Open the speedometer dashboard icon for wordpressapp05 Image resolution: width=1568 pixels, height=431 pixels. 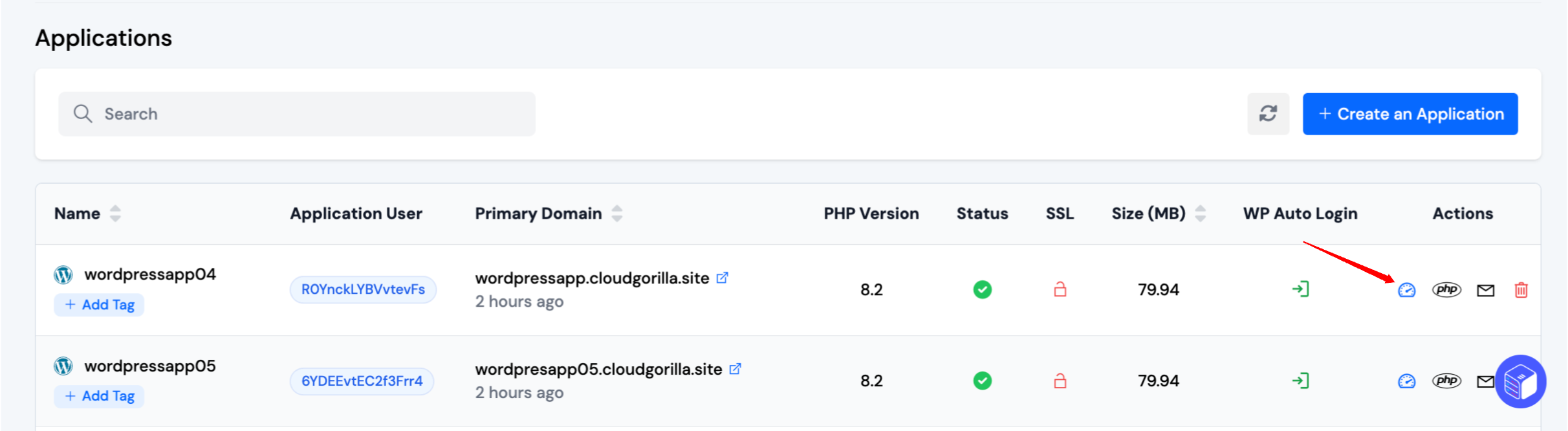1406,381
